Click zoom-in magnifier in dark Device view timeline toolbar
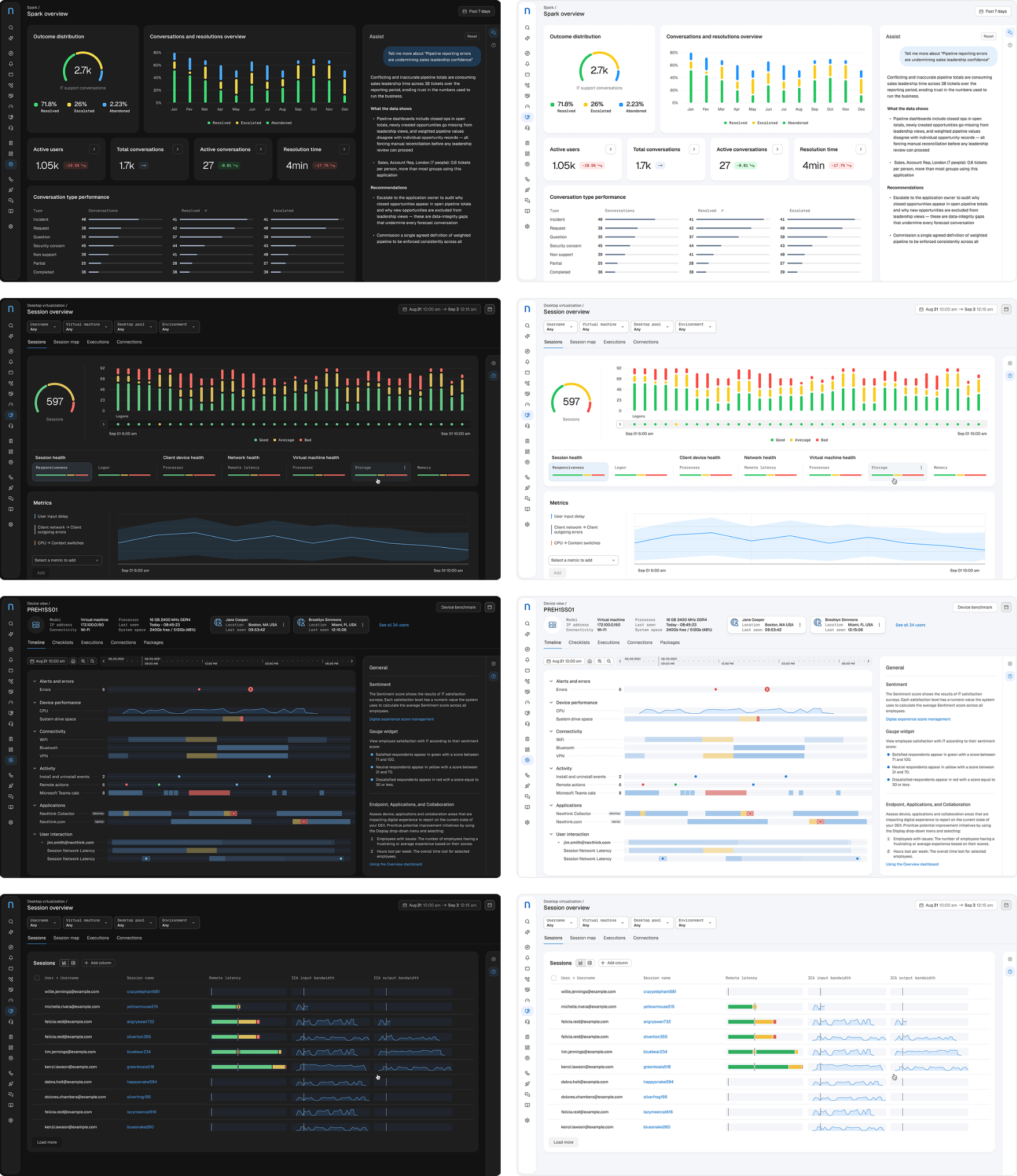1017x1176 pixels. (83, 661)
